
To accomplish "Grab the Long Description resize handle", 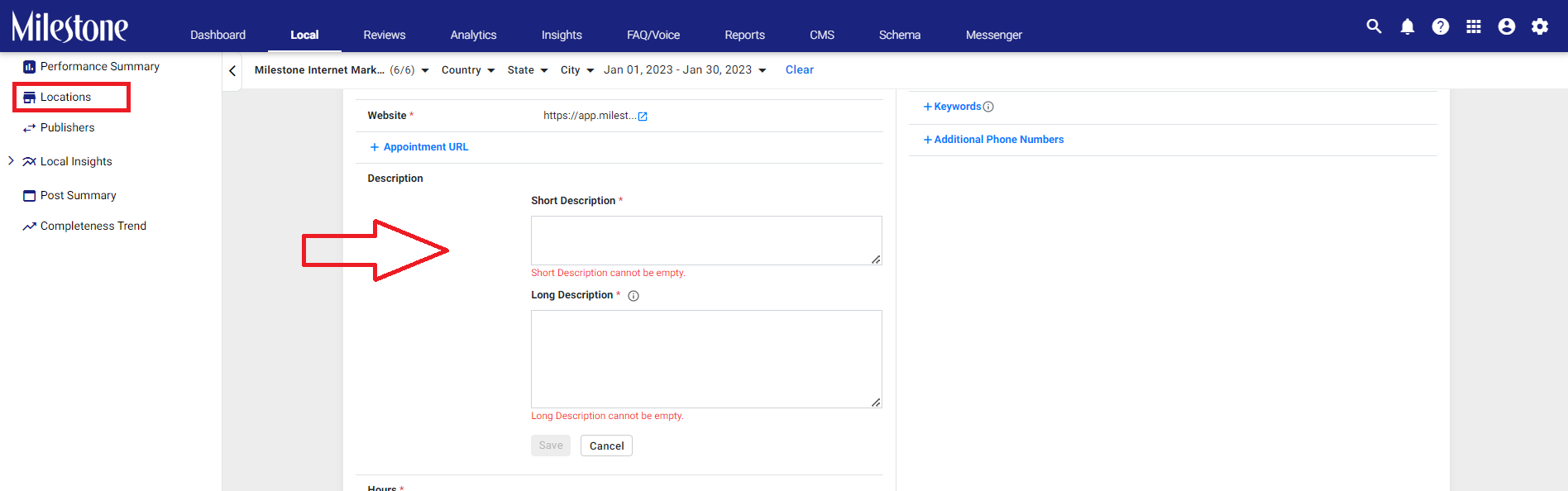I will 876,403.
